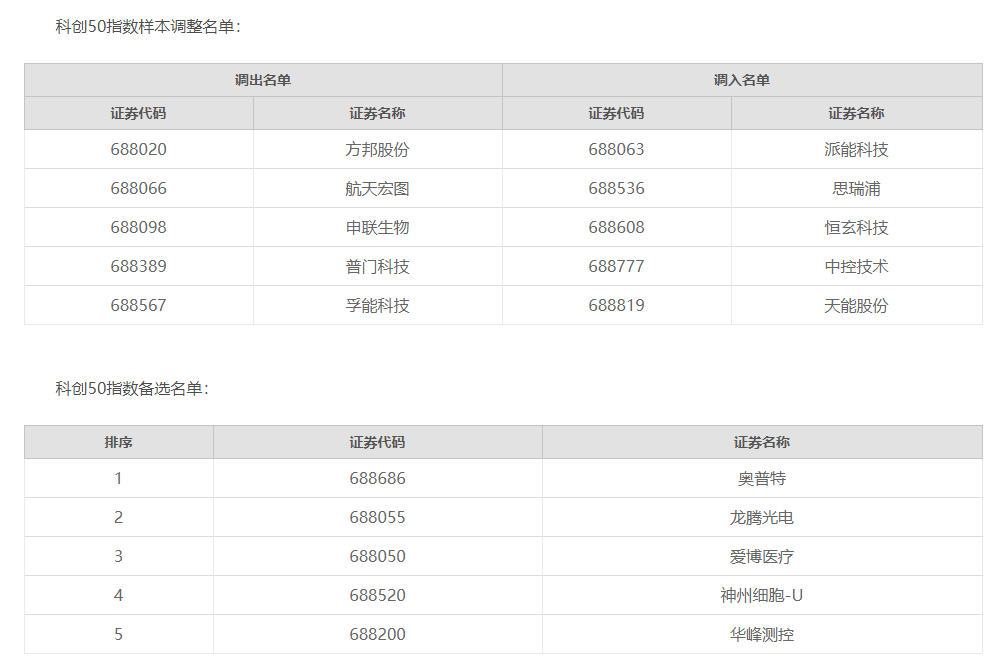This screenshot has height=669, width=1002.
Task: Click the 调入名单 table header
Action: [x=742, y=80]
